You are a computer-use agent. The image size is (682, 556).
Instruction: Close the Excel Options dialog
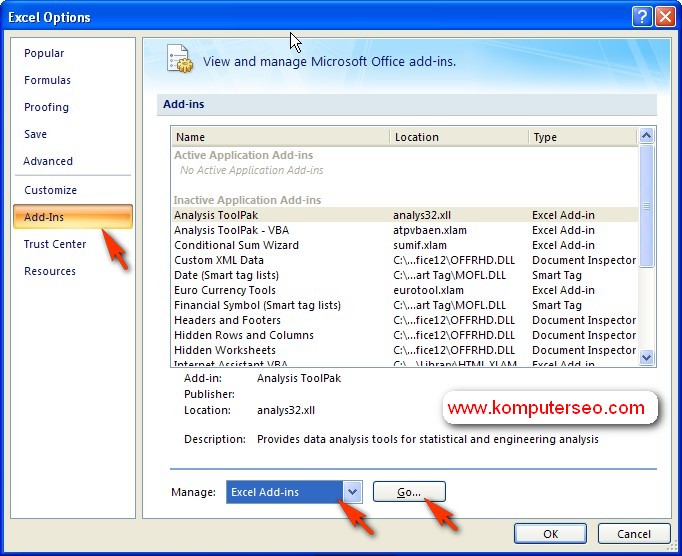click(665, 17)
